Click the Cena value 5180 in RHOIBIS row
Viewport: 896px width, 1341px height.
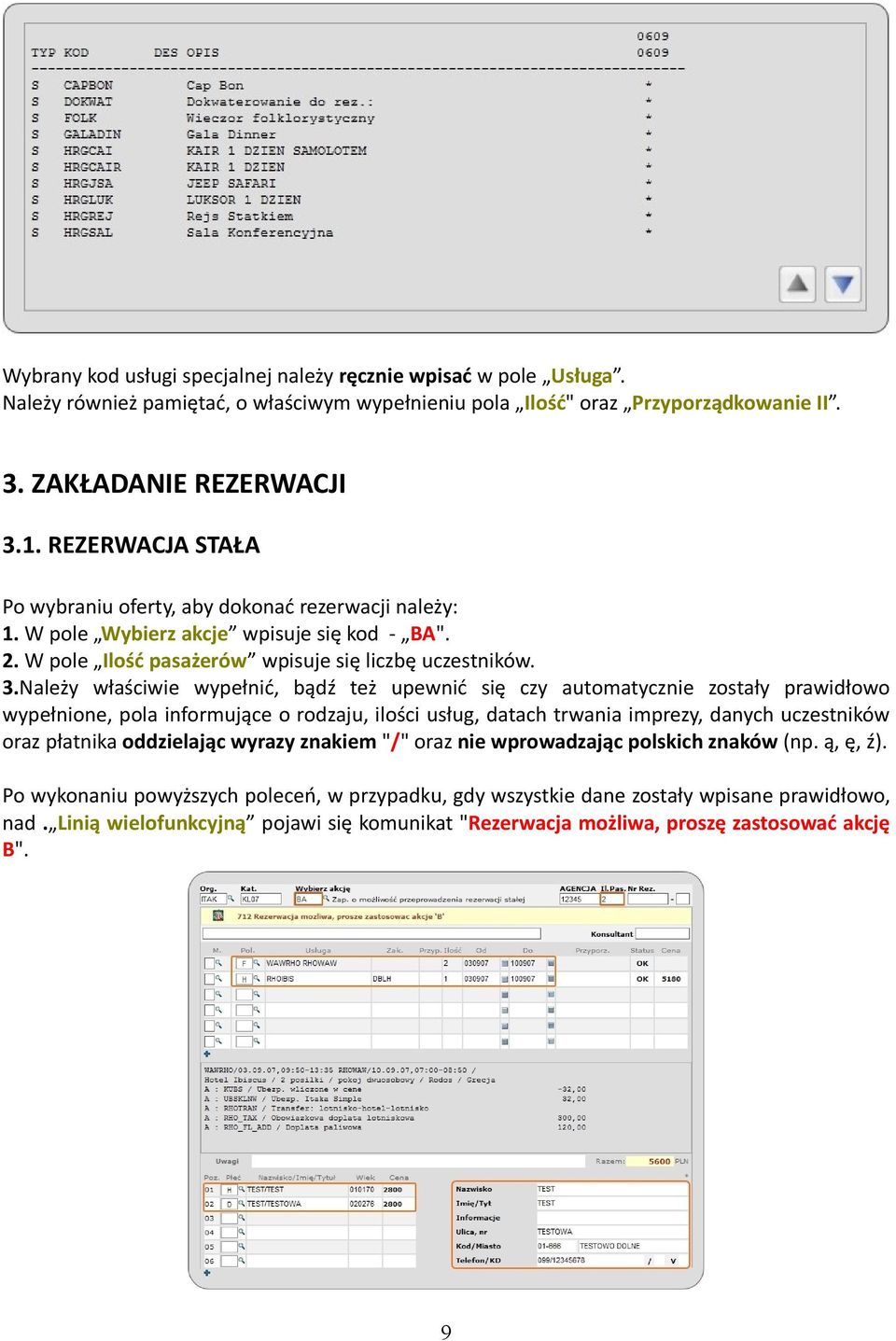[671, 979]
